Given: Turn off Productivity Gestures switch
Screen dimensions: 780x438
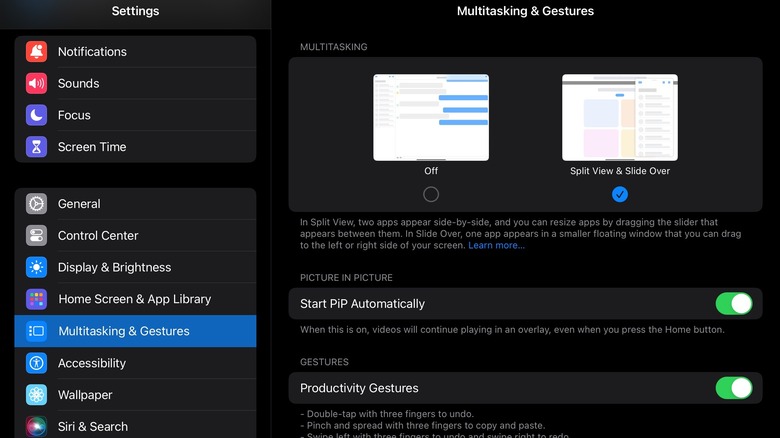Looking at the screenshot, I should 733,388.
